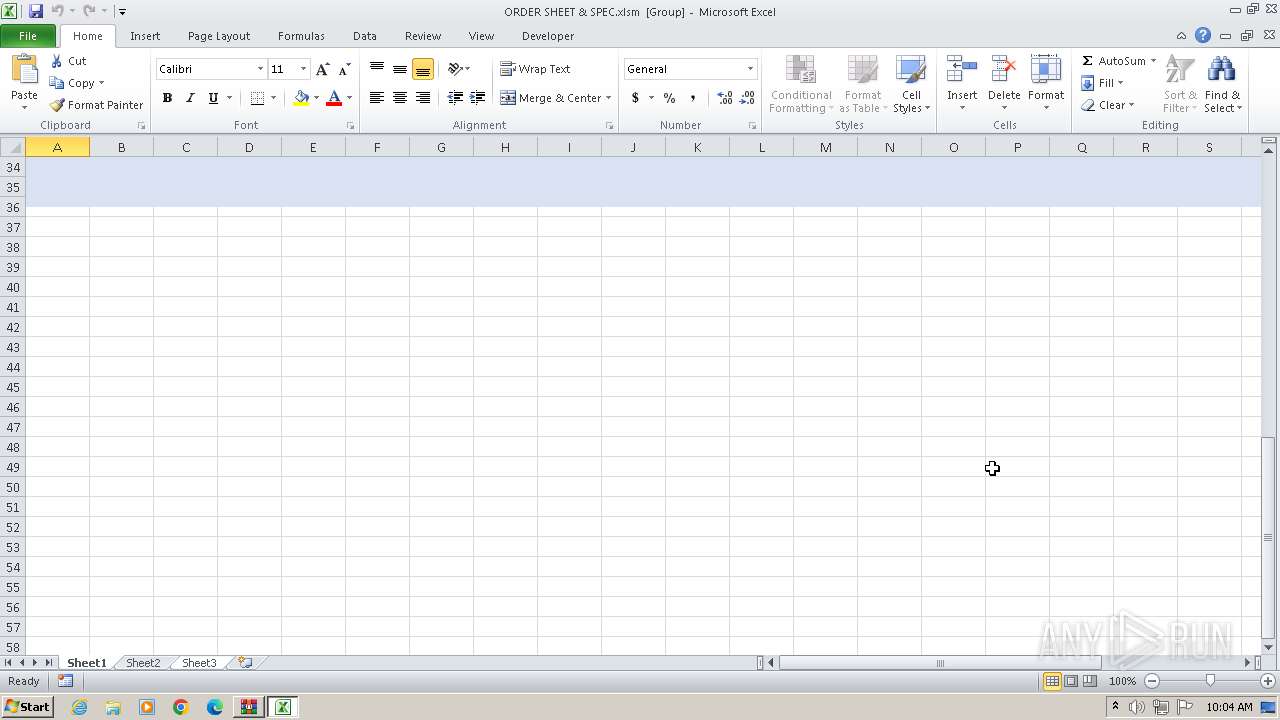Open the General number format dropdown

pos(750,69)
